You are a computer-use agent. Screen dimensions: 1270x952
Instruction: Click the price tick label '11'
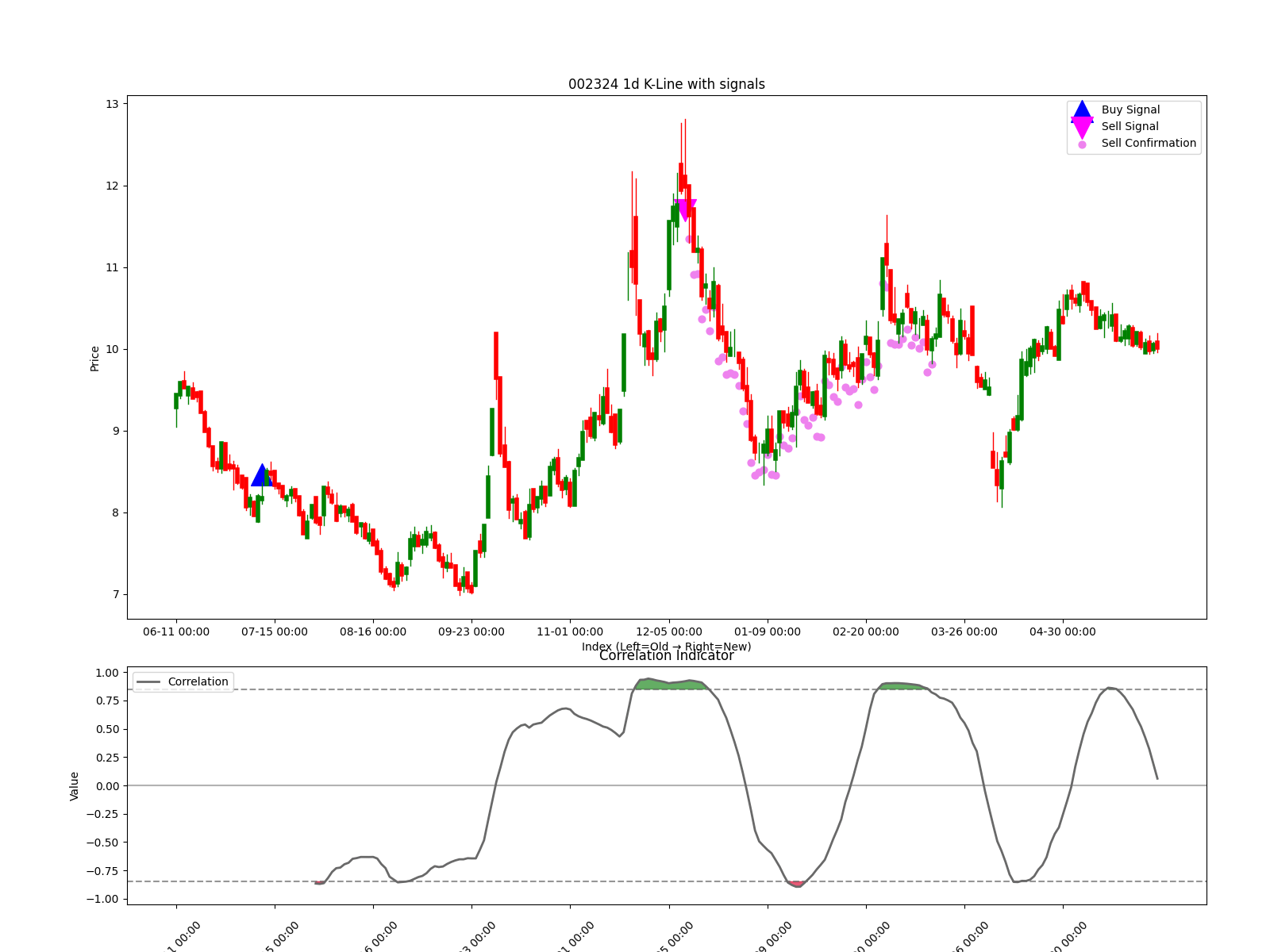click(112, 267)
